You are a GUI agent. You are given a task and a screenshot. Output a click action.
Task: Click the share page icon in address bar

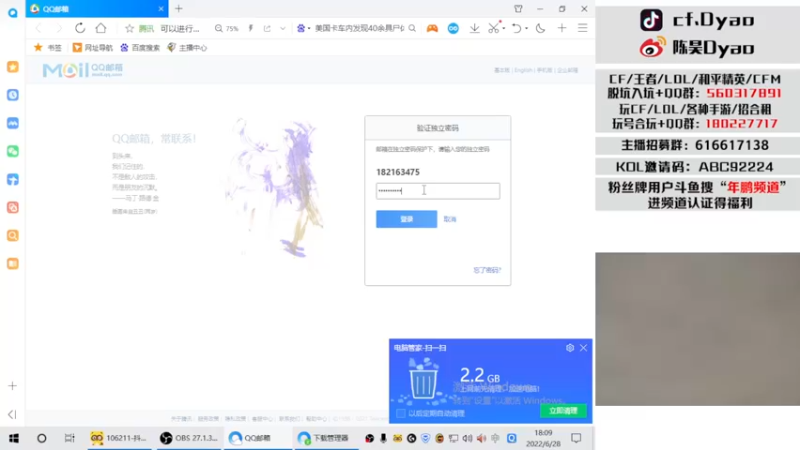(x=267, y=29)
